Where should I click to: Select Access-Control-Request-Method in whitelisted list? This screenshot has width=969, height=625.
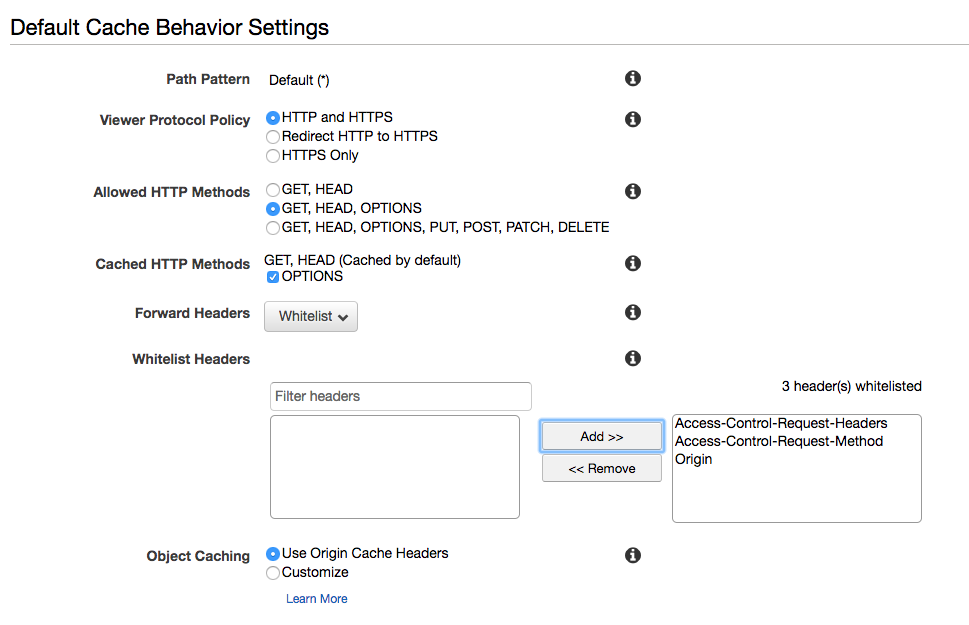779,441
